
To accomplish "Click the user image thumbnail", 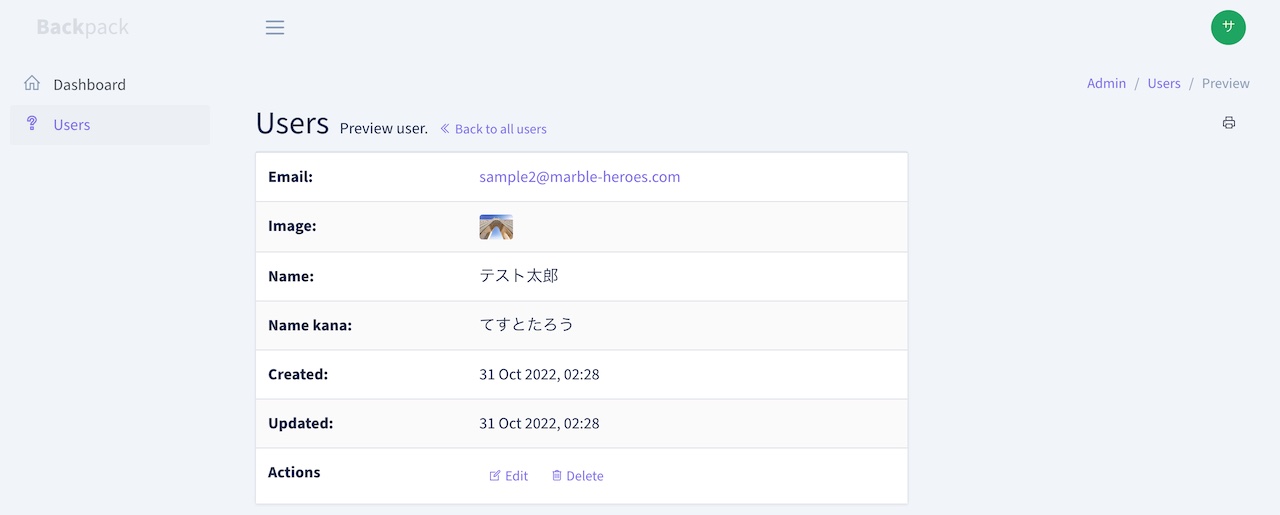I will pyautogui.click(x=496, y=227).
